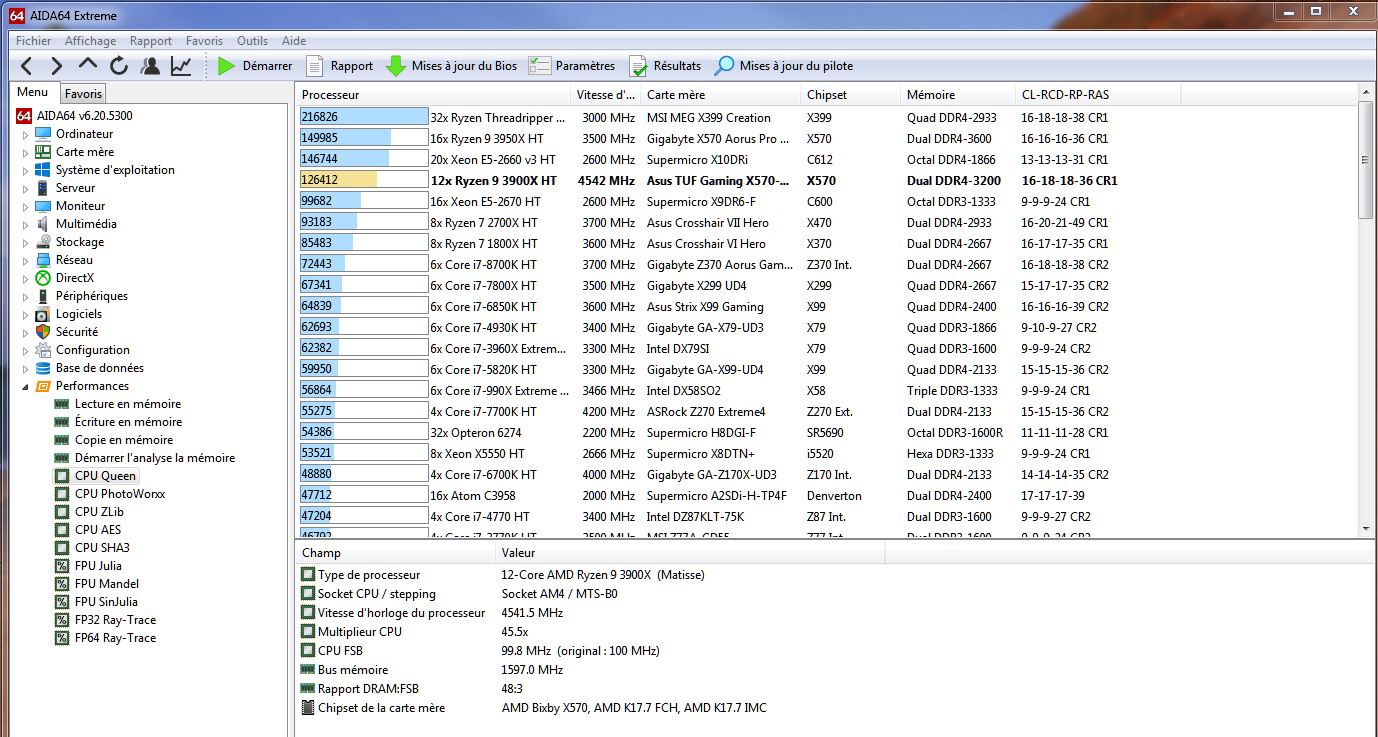Open the graph chart toolbar icon

[x=181, y=66]
